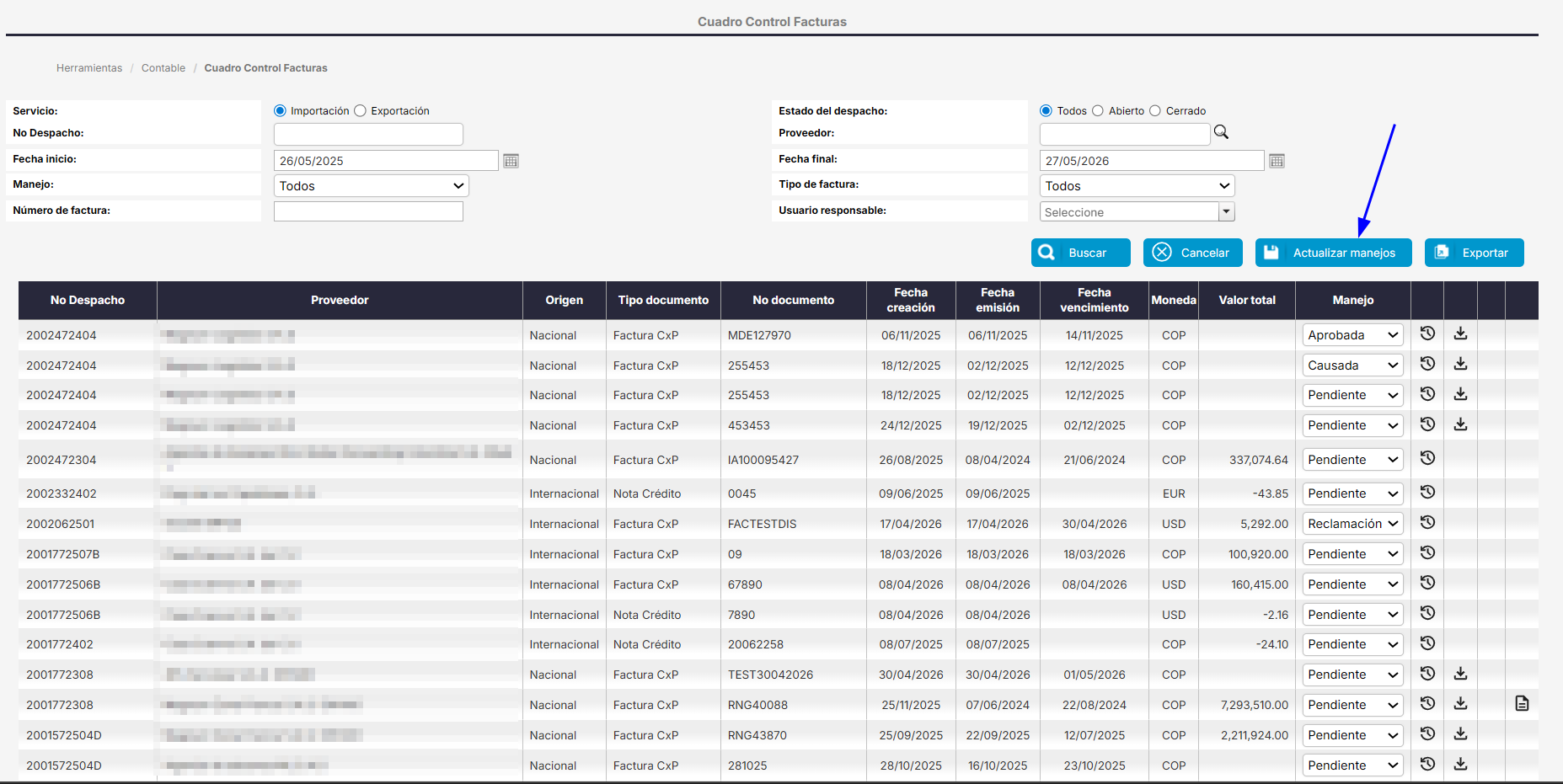Click the Buscar button

coord(1081,253)
